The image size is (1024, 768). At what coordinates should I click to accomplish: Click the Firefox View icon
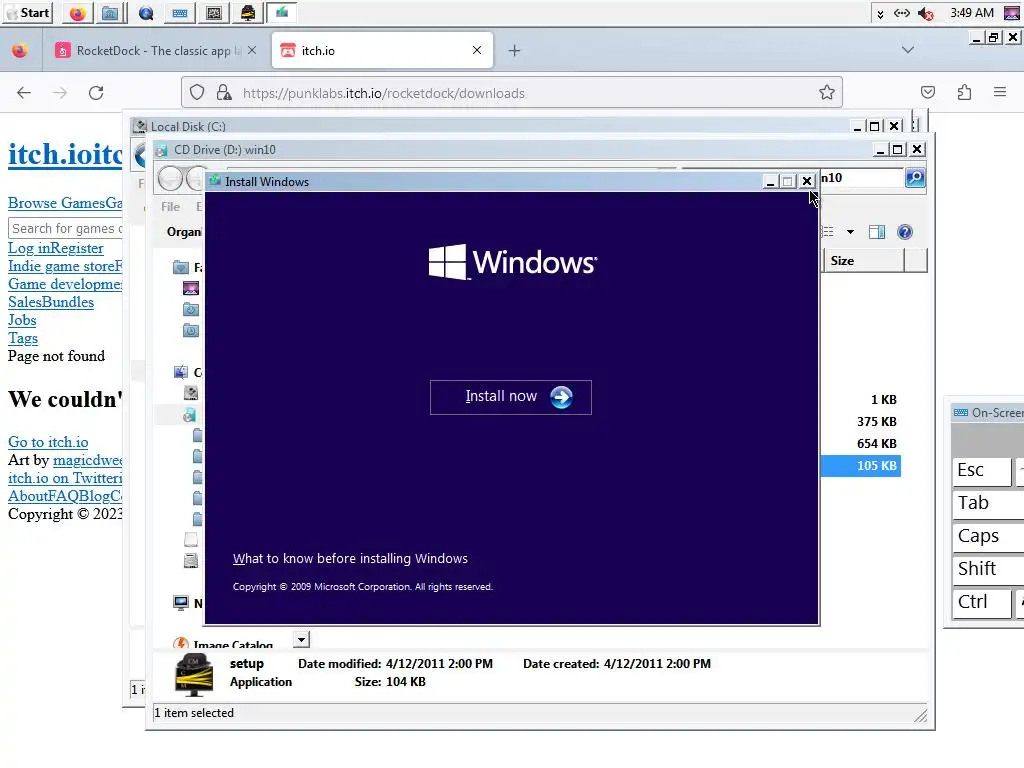(x=20, y=50)
